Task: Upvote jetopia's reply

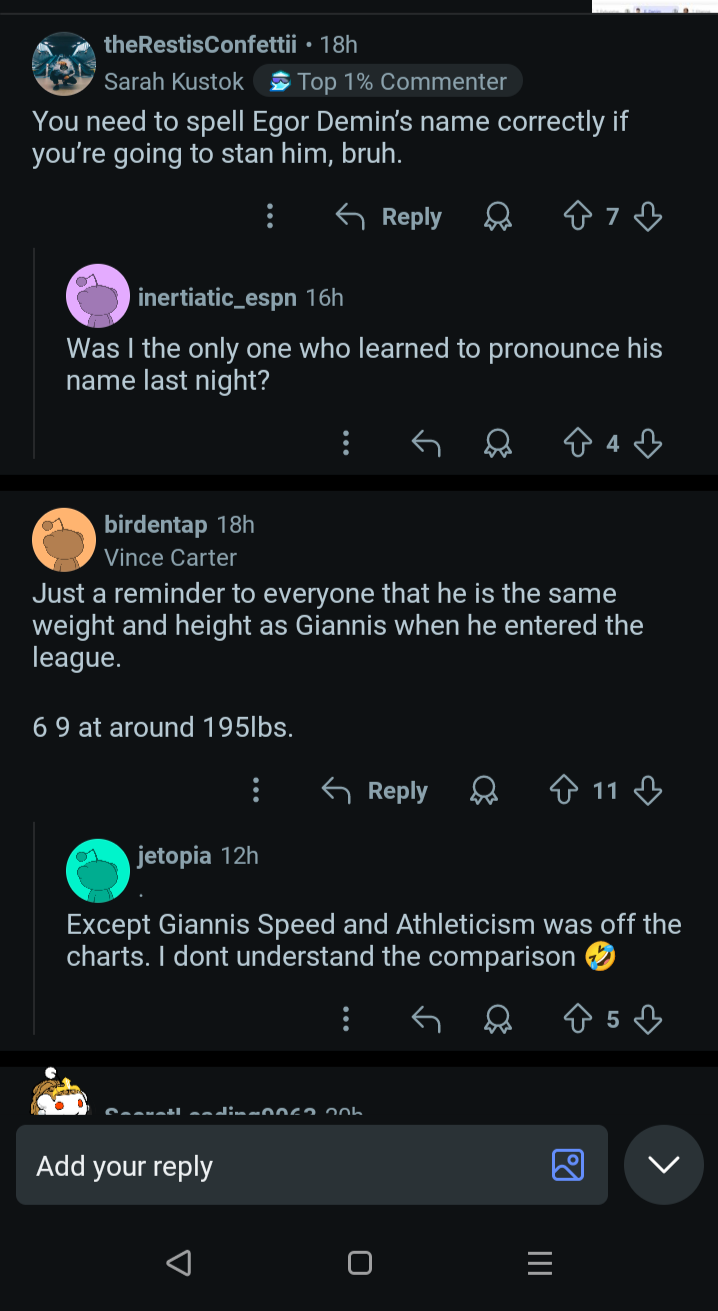Action: 579,1019
